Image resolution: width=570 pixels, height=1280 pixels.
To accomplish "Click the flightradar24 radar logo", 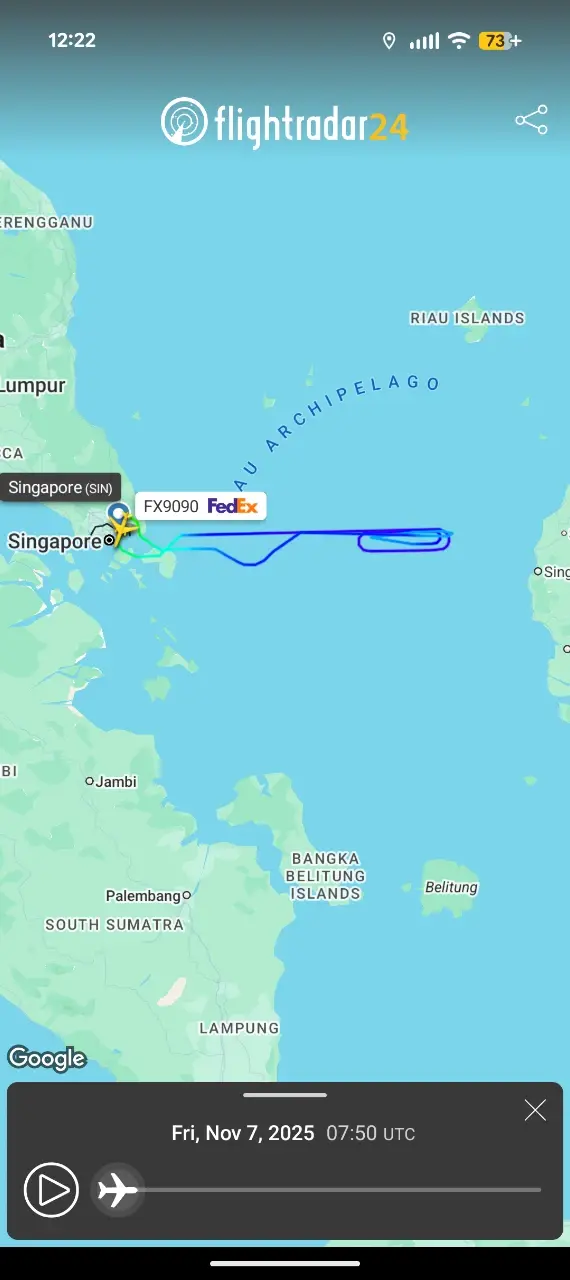I will click(x=183, y=123).
